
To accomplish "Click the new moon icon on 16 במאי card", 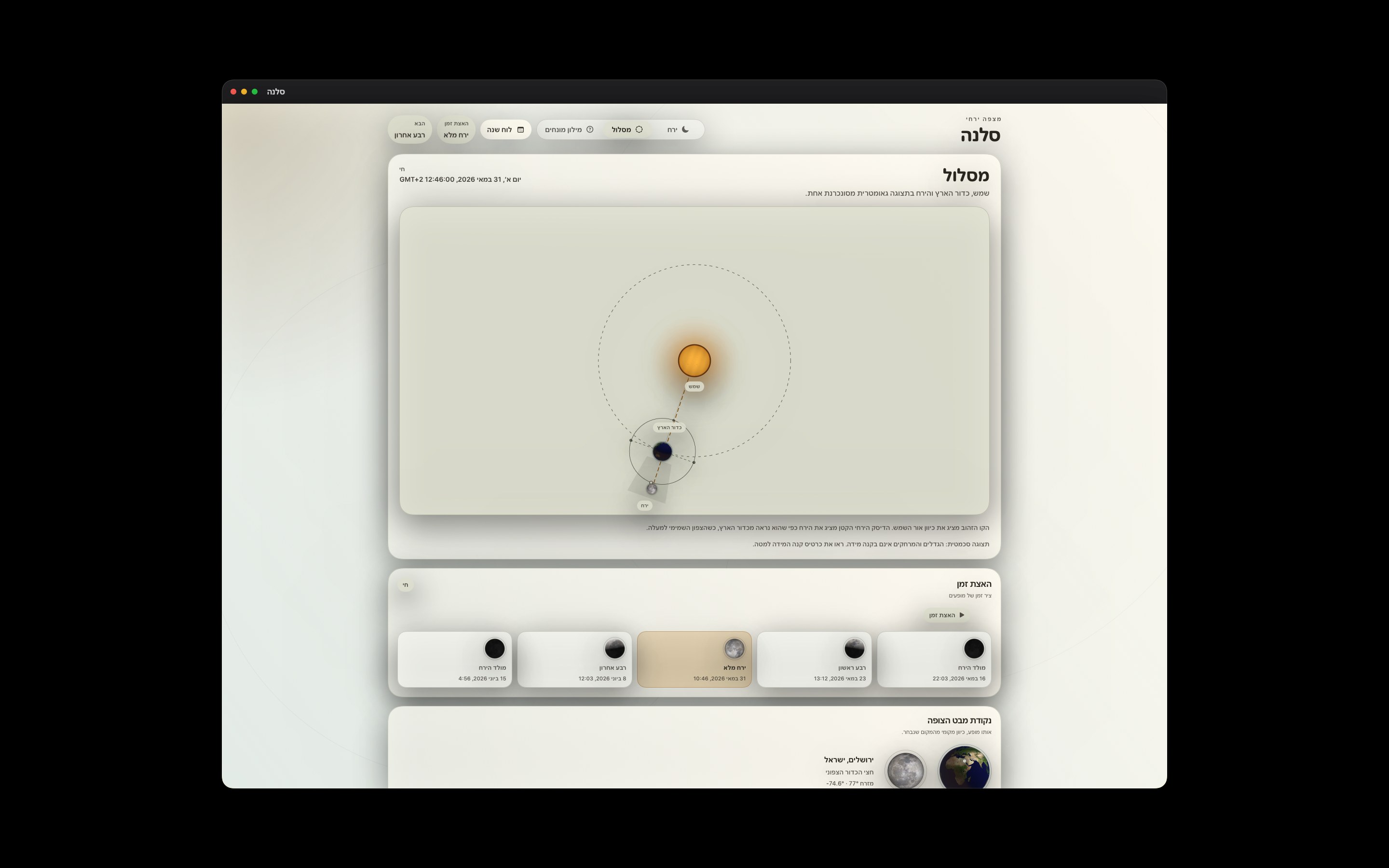I will click(x=973, y=649).
